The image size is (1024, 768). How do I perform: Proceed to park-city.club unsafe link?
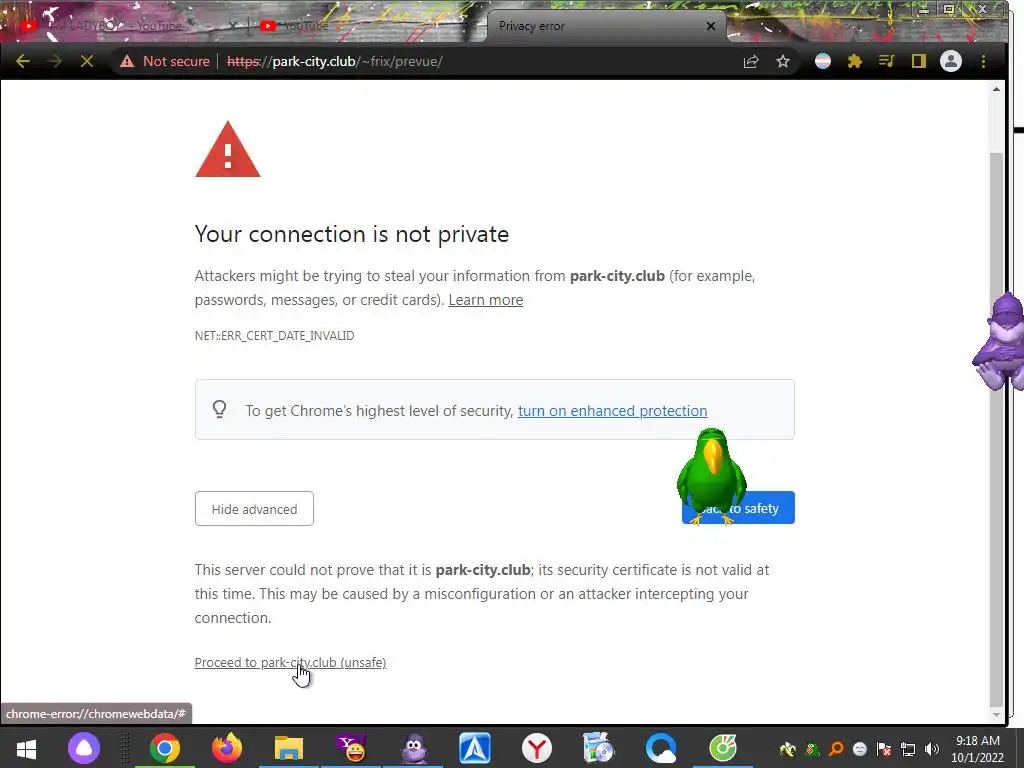point(290,662)
